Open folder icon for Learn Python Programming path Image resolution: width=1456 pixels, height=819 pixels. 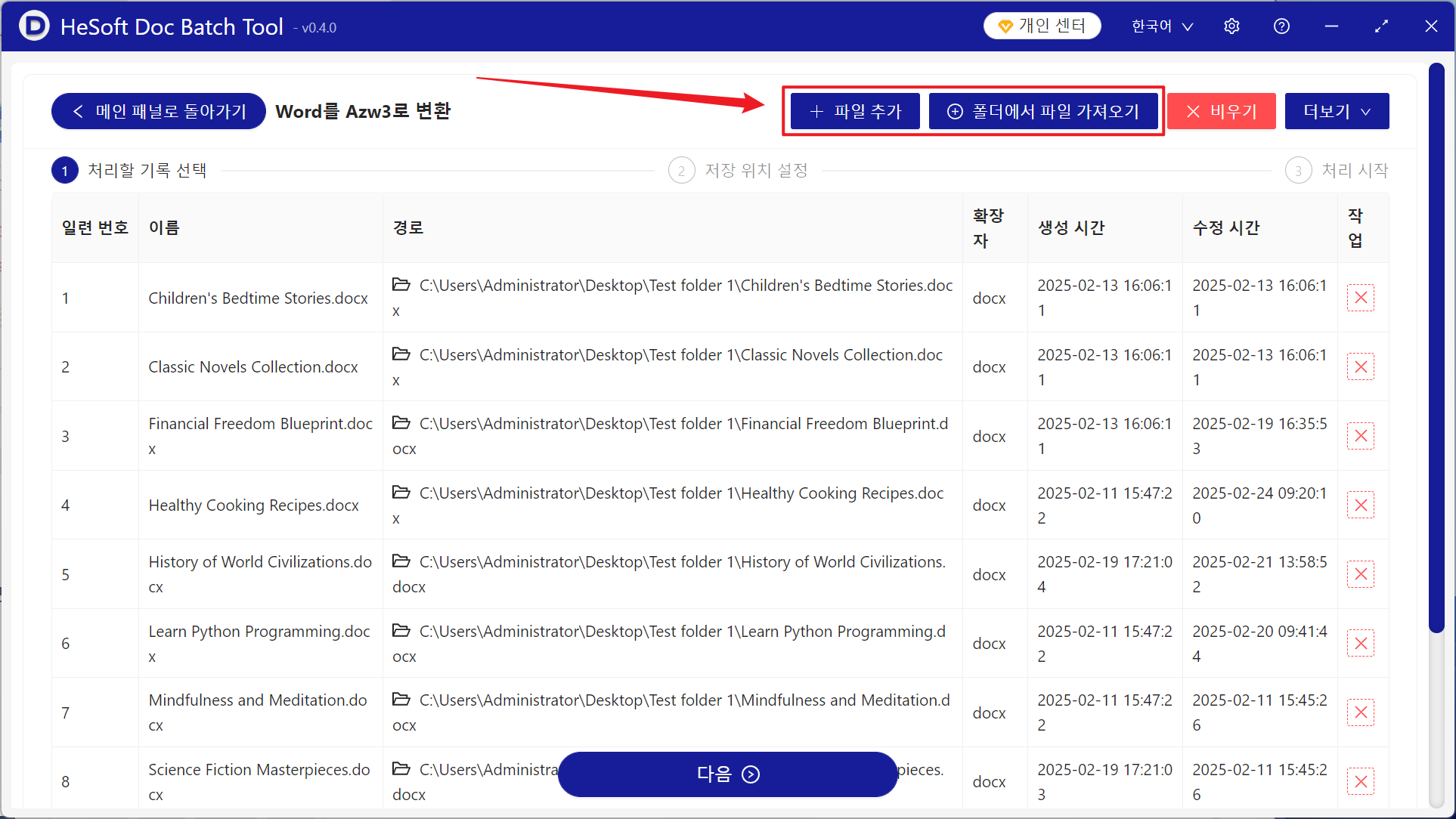click(x=401, y=631)
